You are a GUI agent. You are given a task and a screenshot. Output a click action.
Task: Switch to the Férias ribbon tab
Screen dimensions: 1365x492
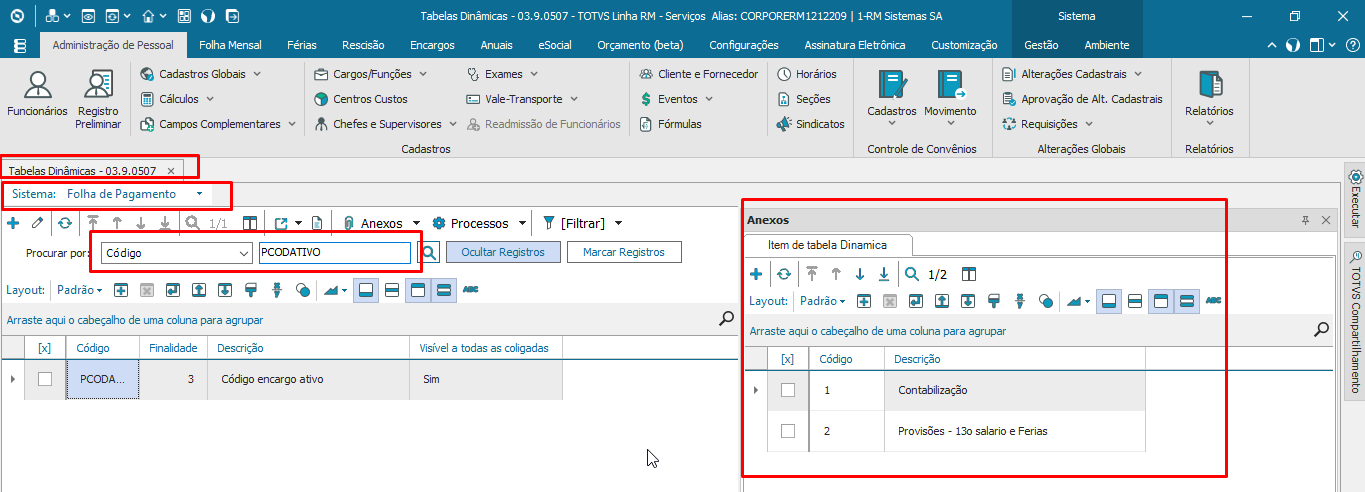(301, 45)
